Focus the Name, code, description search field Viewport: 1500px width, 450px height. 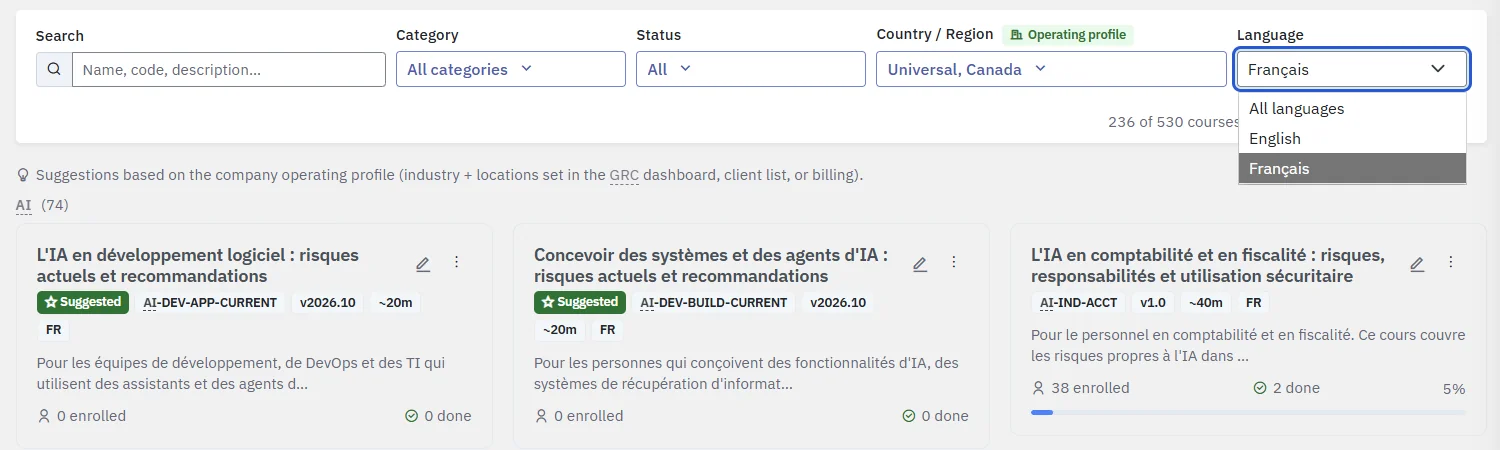pyautogui.click(x=229, y=69)
